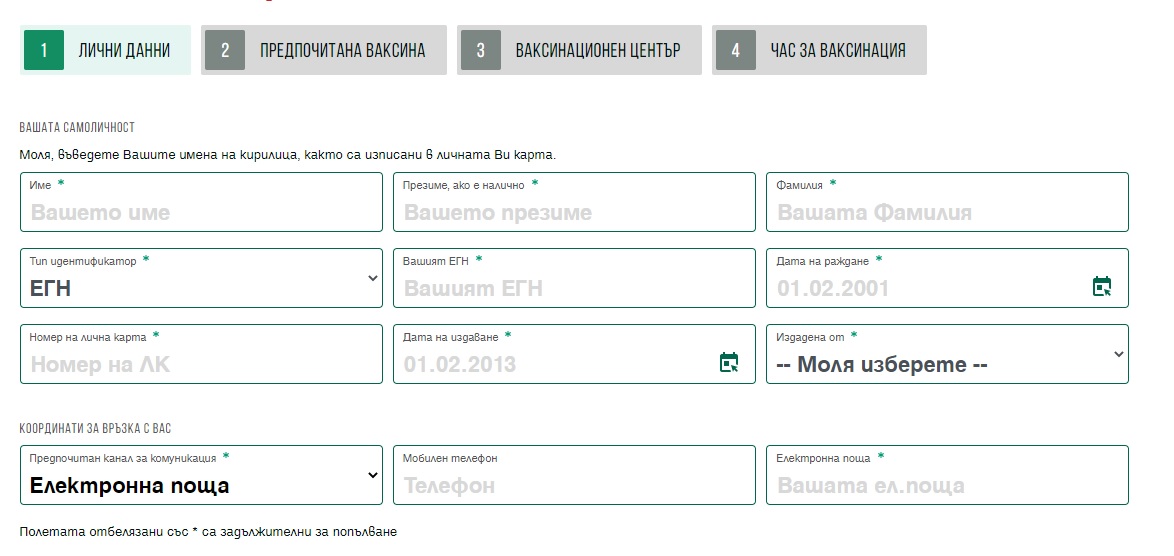Focus the Електронна поща input field
1174x556 pixels.
947,475
